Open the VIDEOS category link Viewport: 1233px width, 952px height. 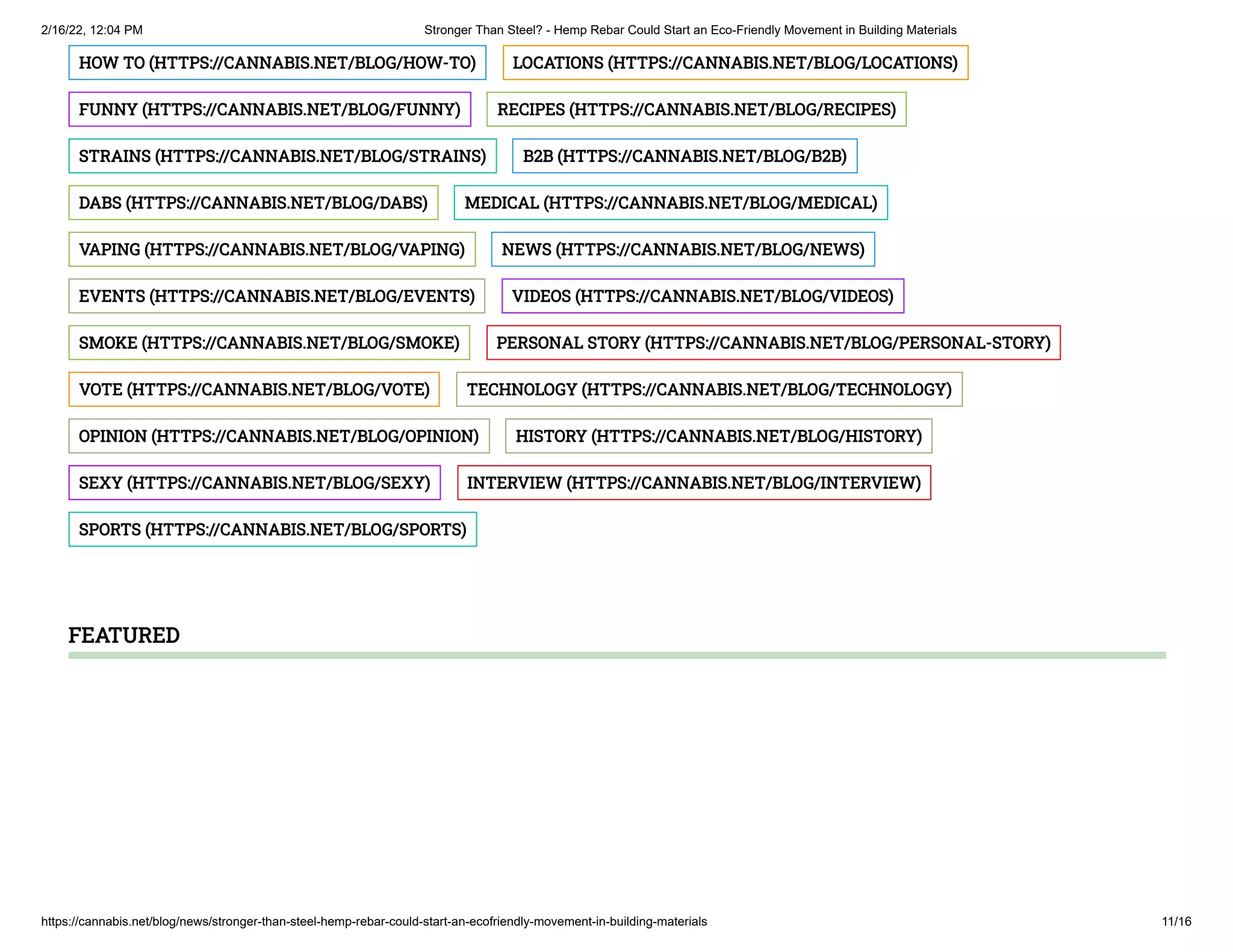(x=703, y=296)
